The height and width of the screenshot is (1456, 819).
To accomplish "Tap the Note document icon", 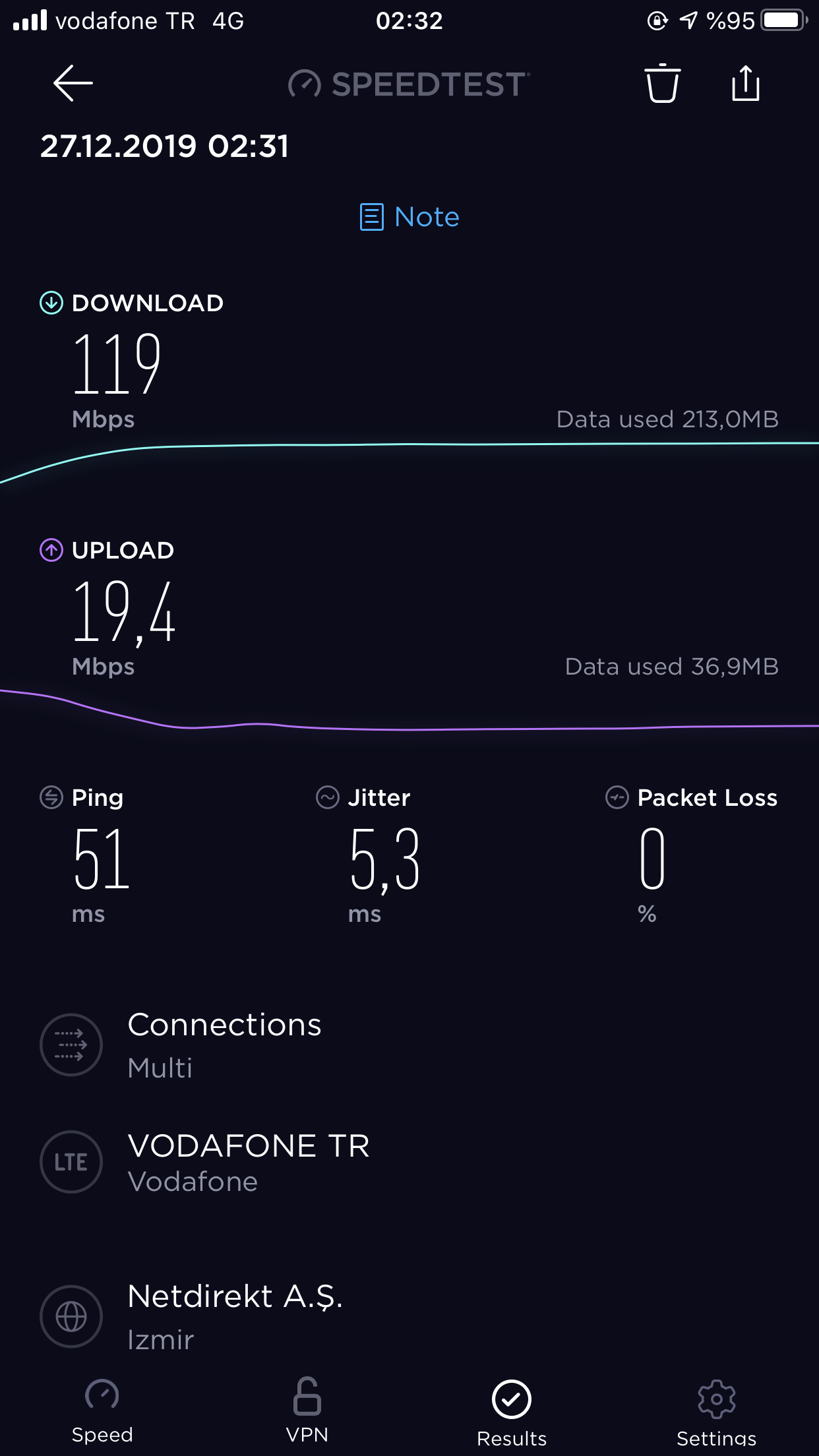I will (x=371, y=217).
